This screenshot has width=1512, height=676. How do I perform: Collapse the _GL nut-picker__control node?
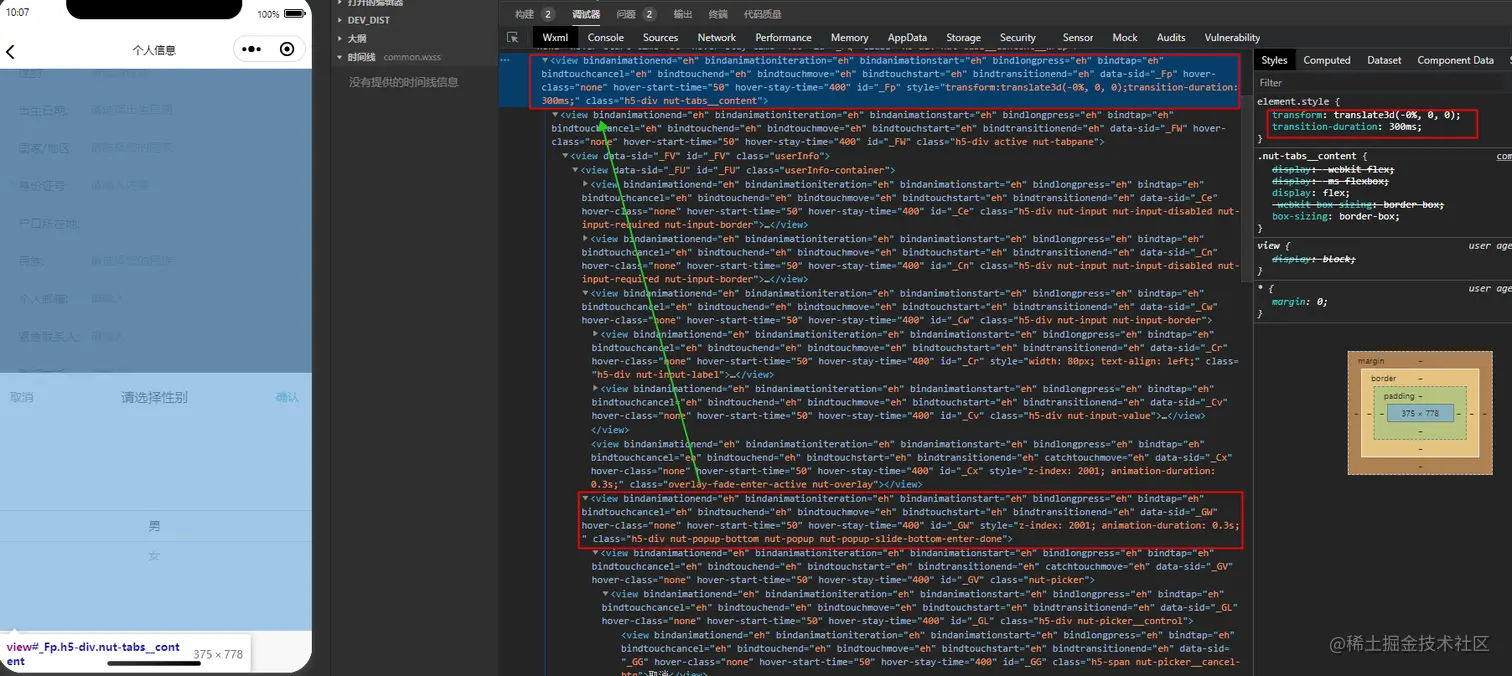[x=606, y=594]
